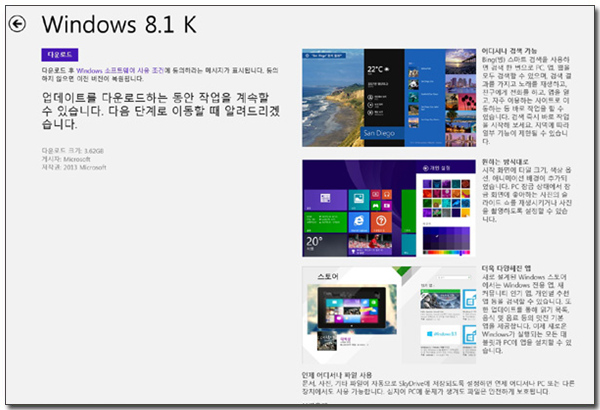600x410 pixels.
Task: Select the 다운로드 크기: 3.62GB text
Action: tap(73, 151)
